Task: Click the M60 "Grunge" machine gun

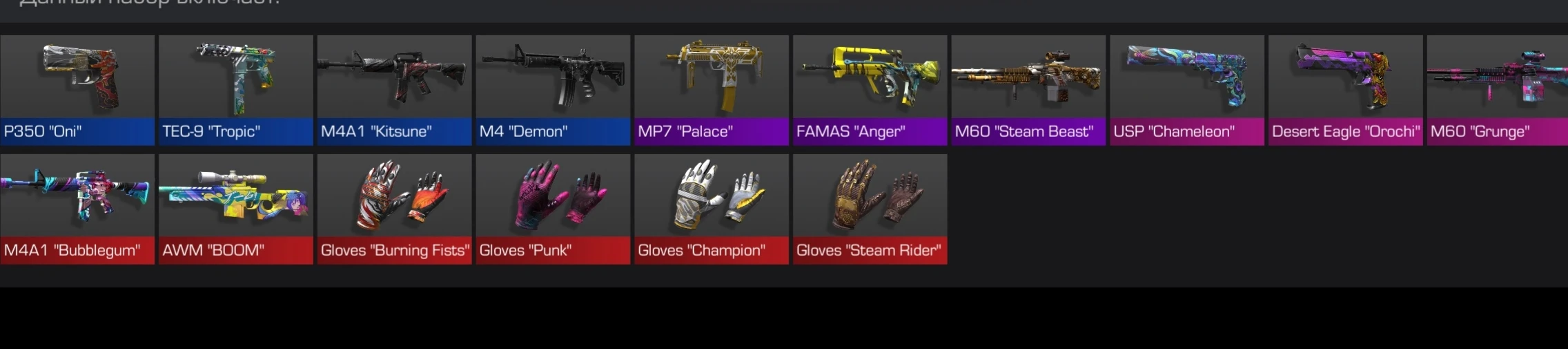Action: [x=1498, y=90]
